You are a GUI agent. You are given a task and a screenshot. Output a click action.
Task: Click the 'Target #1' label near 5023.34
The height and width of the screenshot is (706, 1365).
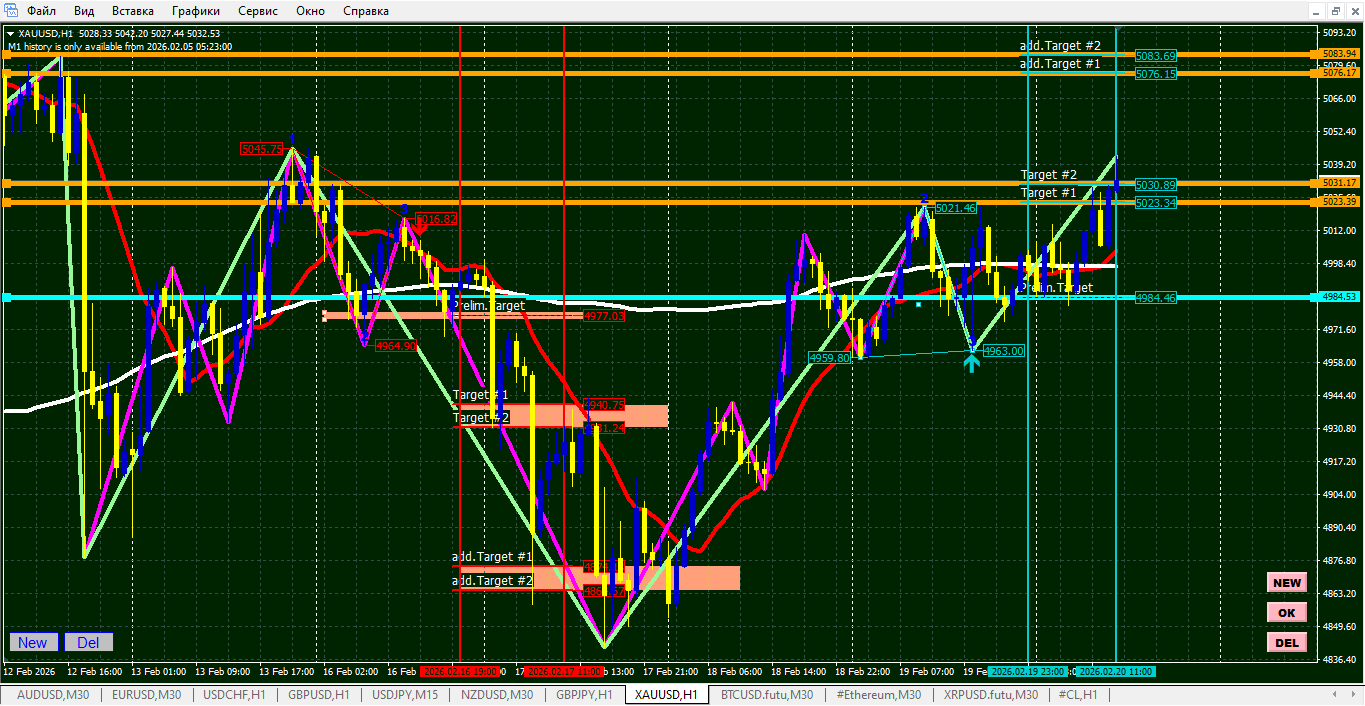click(x=1049, y=193)
